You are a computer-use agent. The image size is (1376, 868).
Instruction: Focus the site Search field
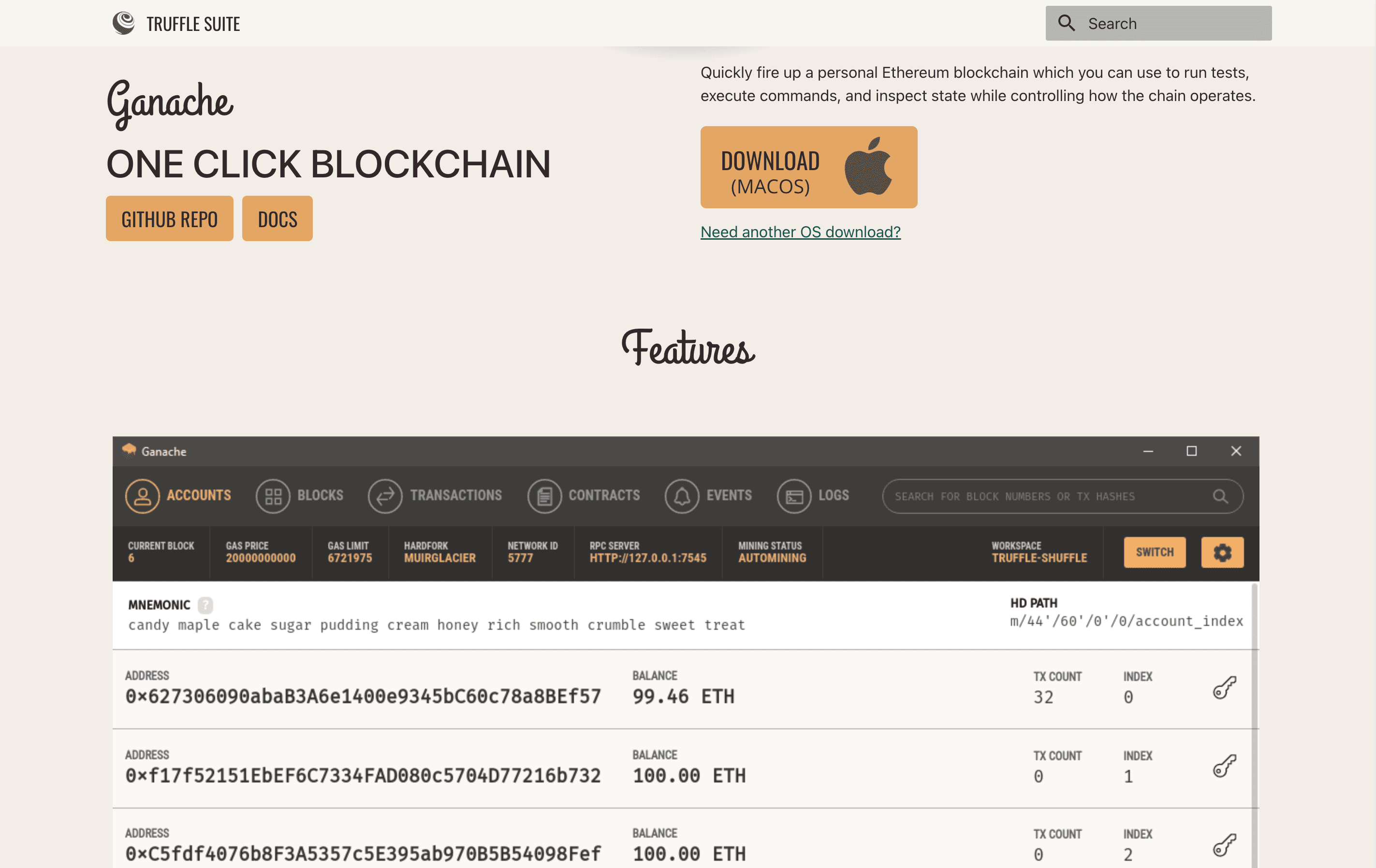coord(1158,23)
